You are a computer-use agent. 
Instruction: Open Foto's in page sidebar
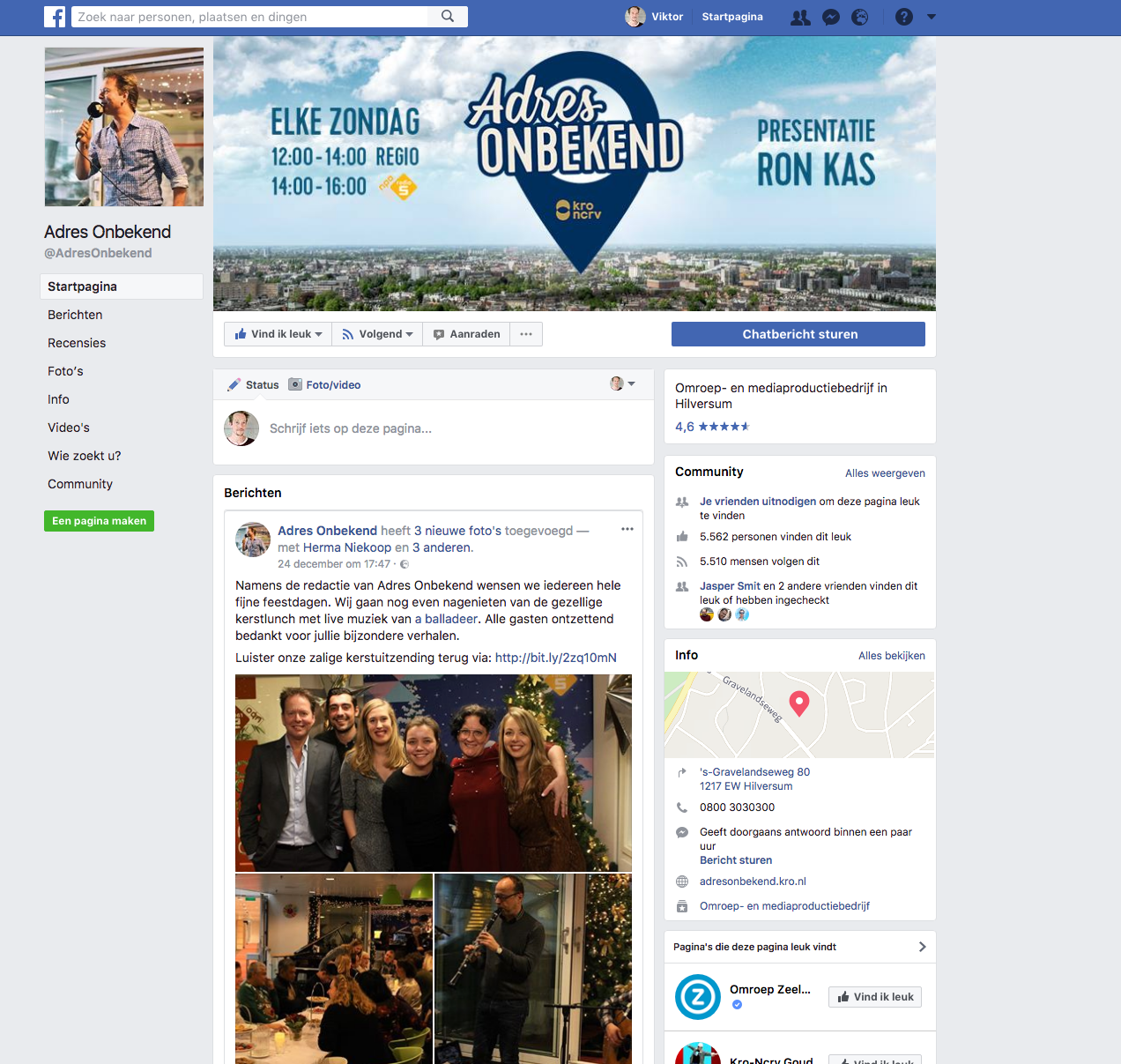click(x=65, y=371)
